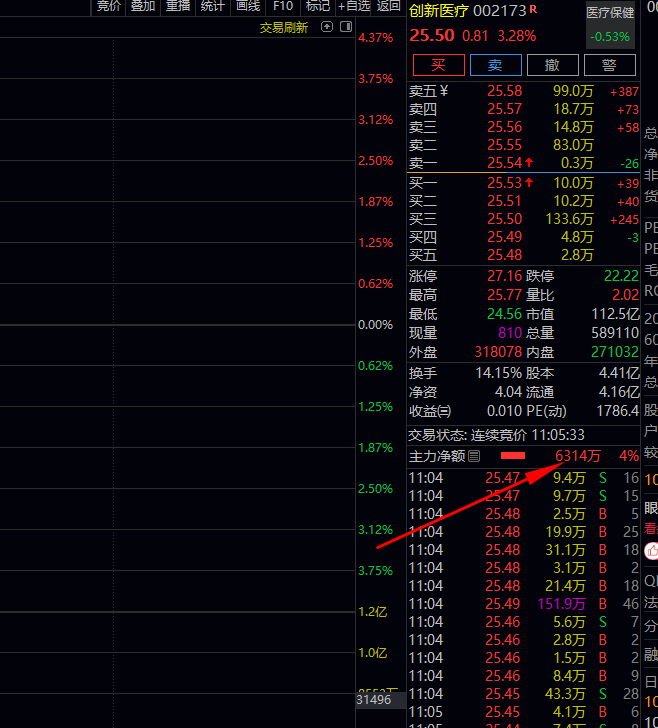Click the 交易刷新 link

coord(284,28)
